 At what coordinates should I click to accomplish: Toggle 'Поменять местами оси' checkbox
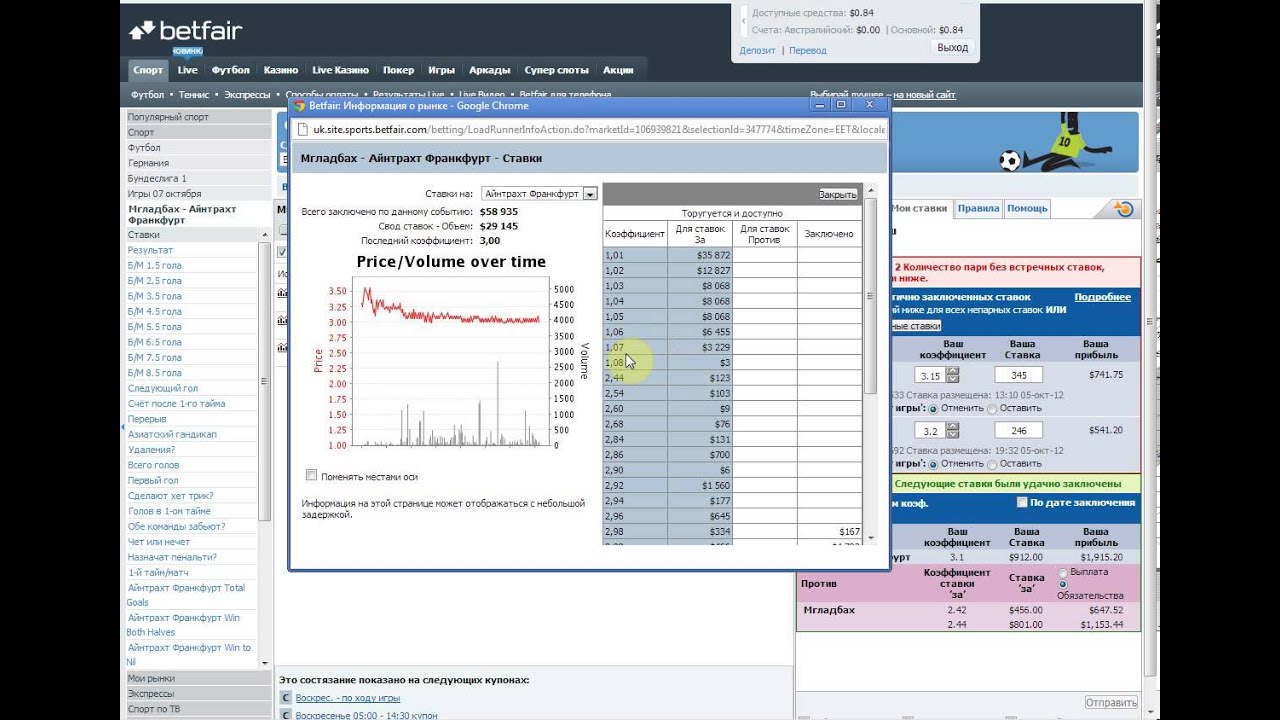point(311,475)
